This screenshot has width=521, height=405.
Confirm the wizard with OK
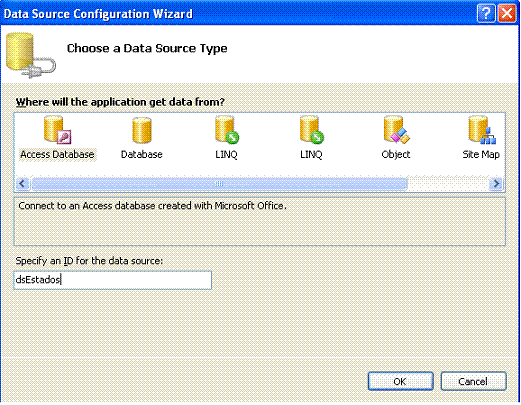(400, 381)
